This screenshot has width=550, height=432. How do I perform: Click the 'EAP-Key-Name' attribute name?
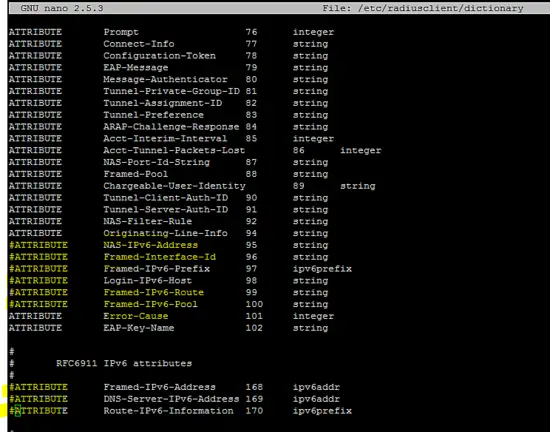point(139,328)
